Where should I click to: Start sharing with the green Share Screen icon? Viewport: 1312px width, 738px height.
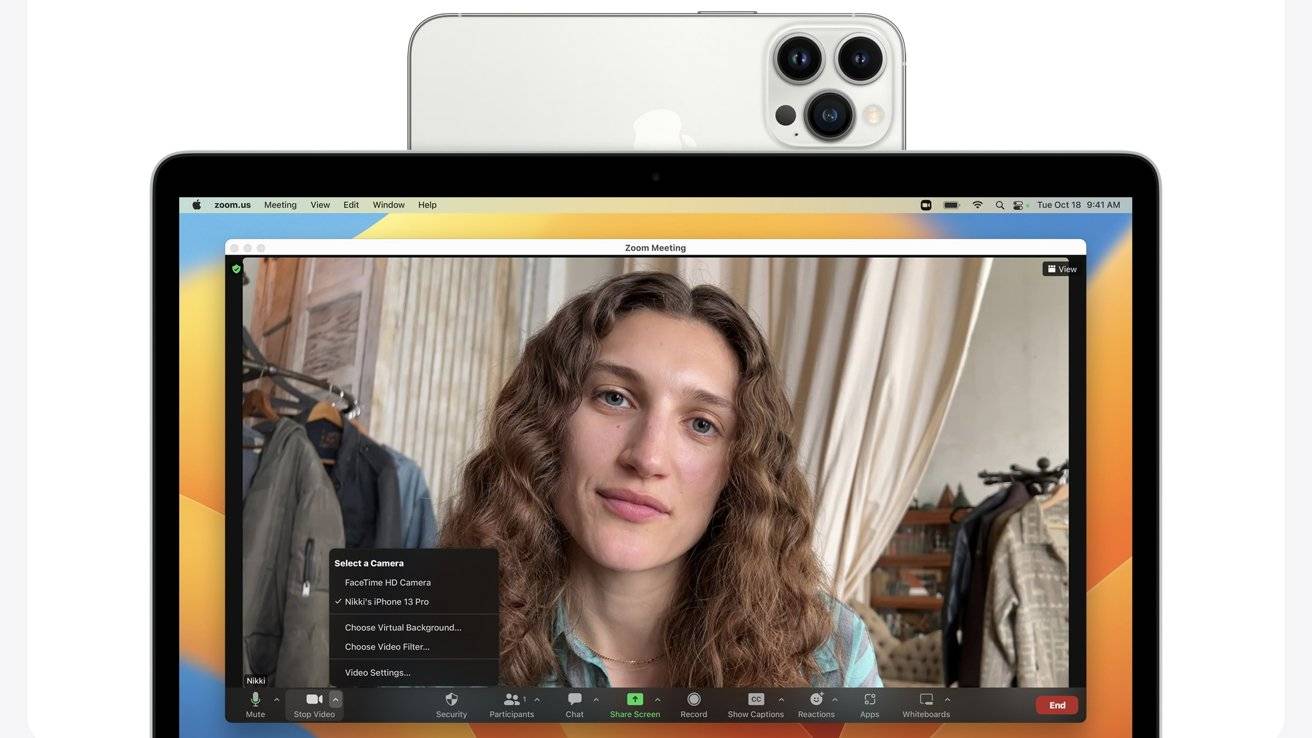[x=635, y=699]
